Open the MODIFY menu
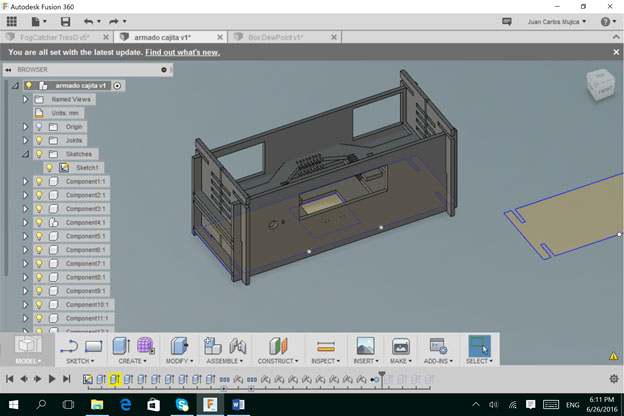The width and height of the screenshot is (624, 416). [179, 361]
